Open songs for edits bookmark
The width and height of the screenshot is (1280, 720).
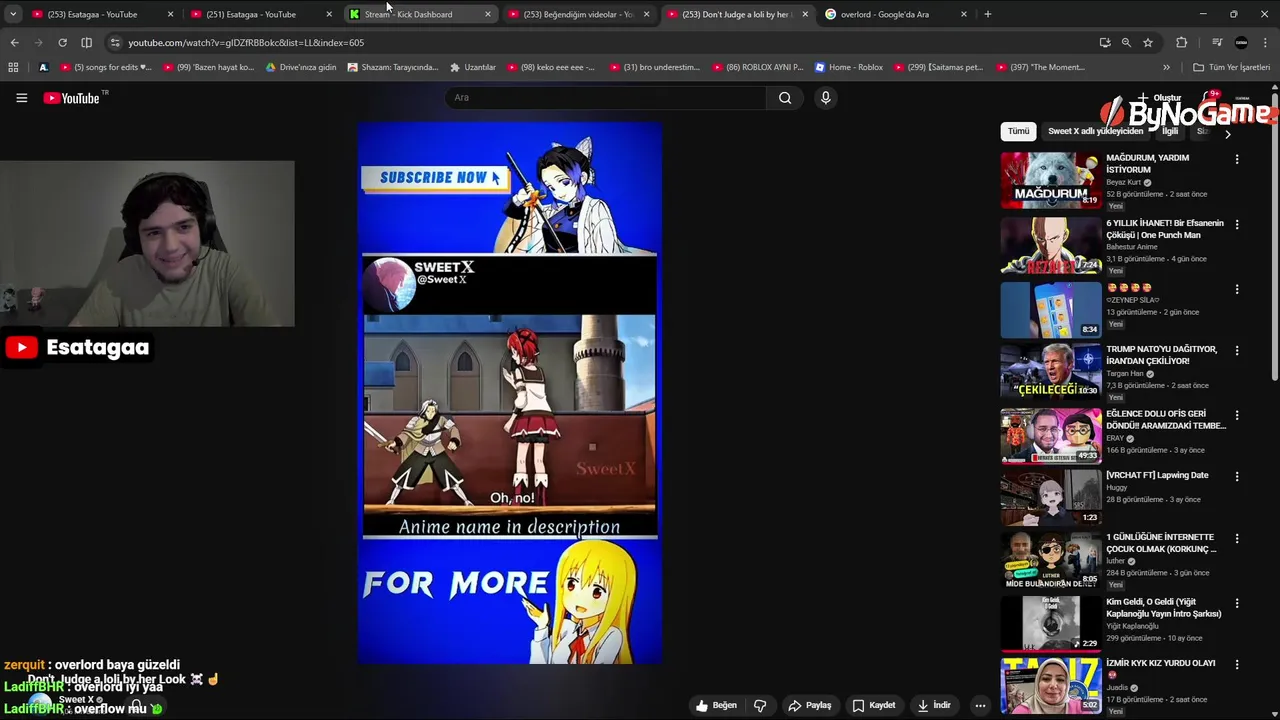(106, 67)
